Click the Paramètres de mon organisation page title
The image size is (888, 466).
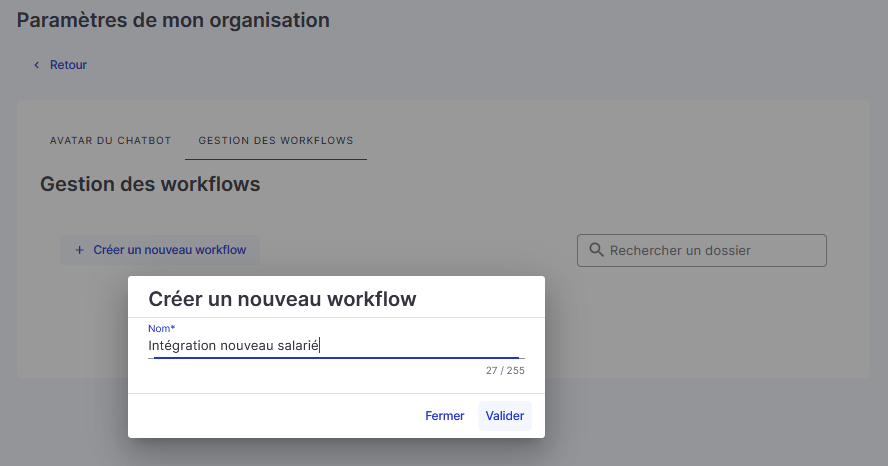pos(173,20)
